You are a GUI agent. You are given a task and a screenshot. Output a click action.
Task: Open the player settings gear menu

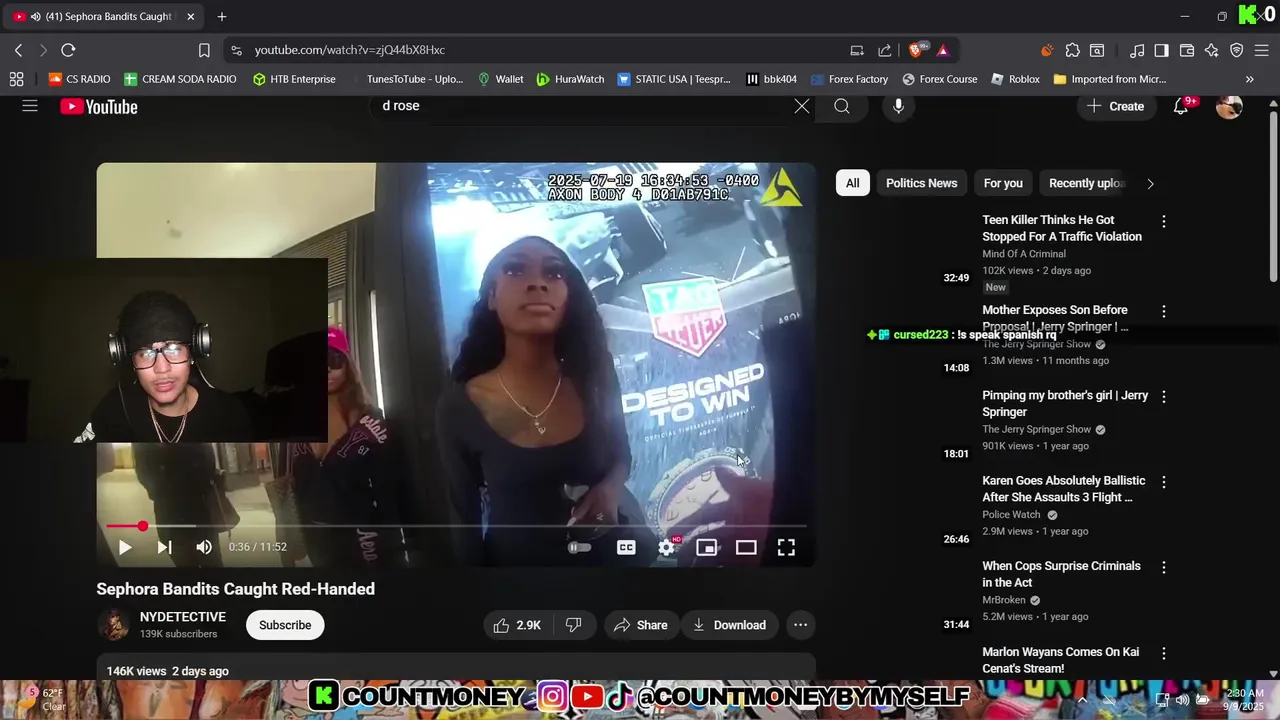coord(667,547)
